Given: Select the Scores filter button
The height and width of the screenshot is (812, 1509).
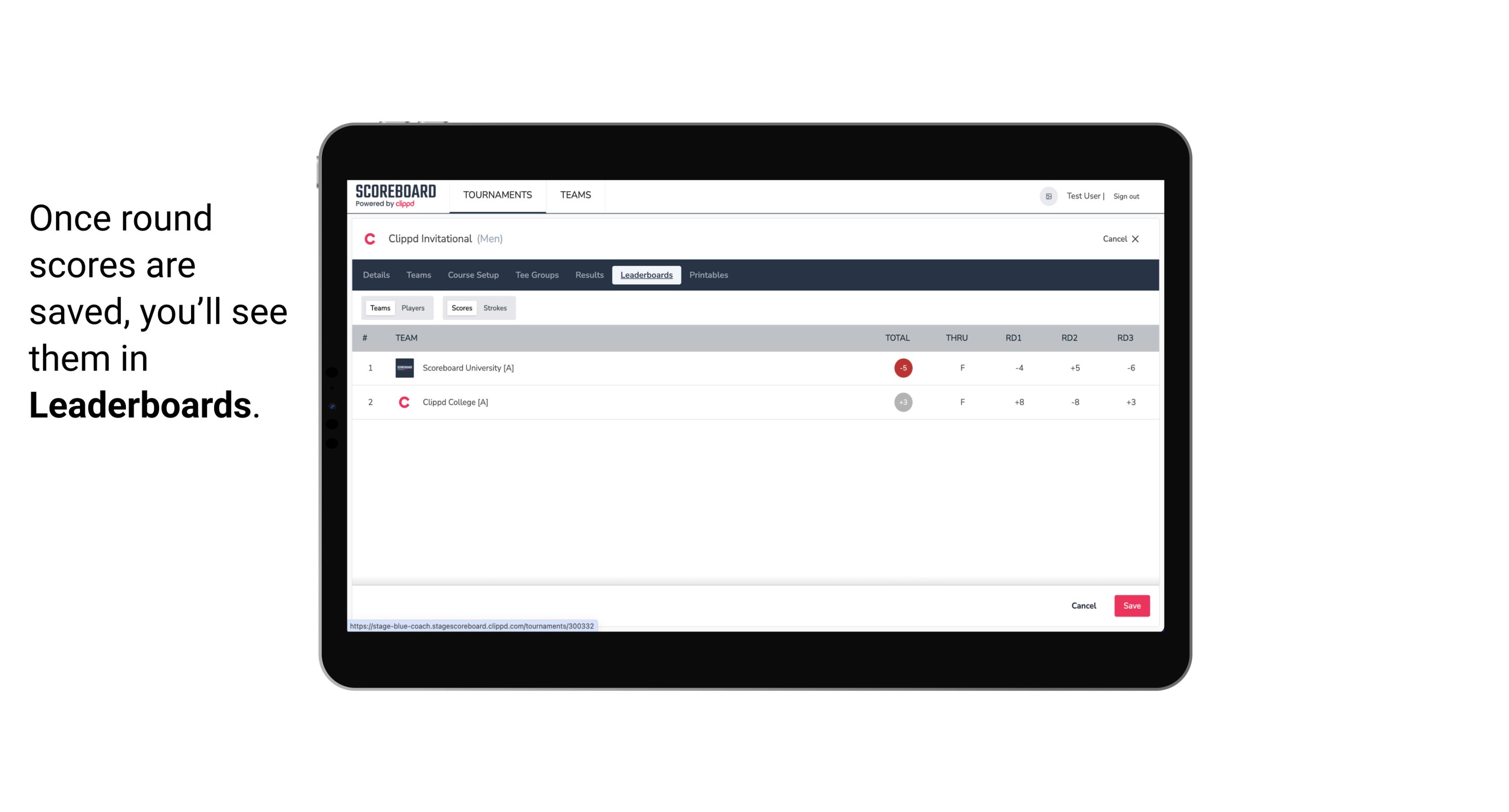Looking at the screenshot, I should [461, 308].
